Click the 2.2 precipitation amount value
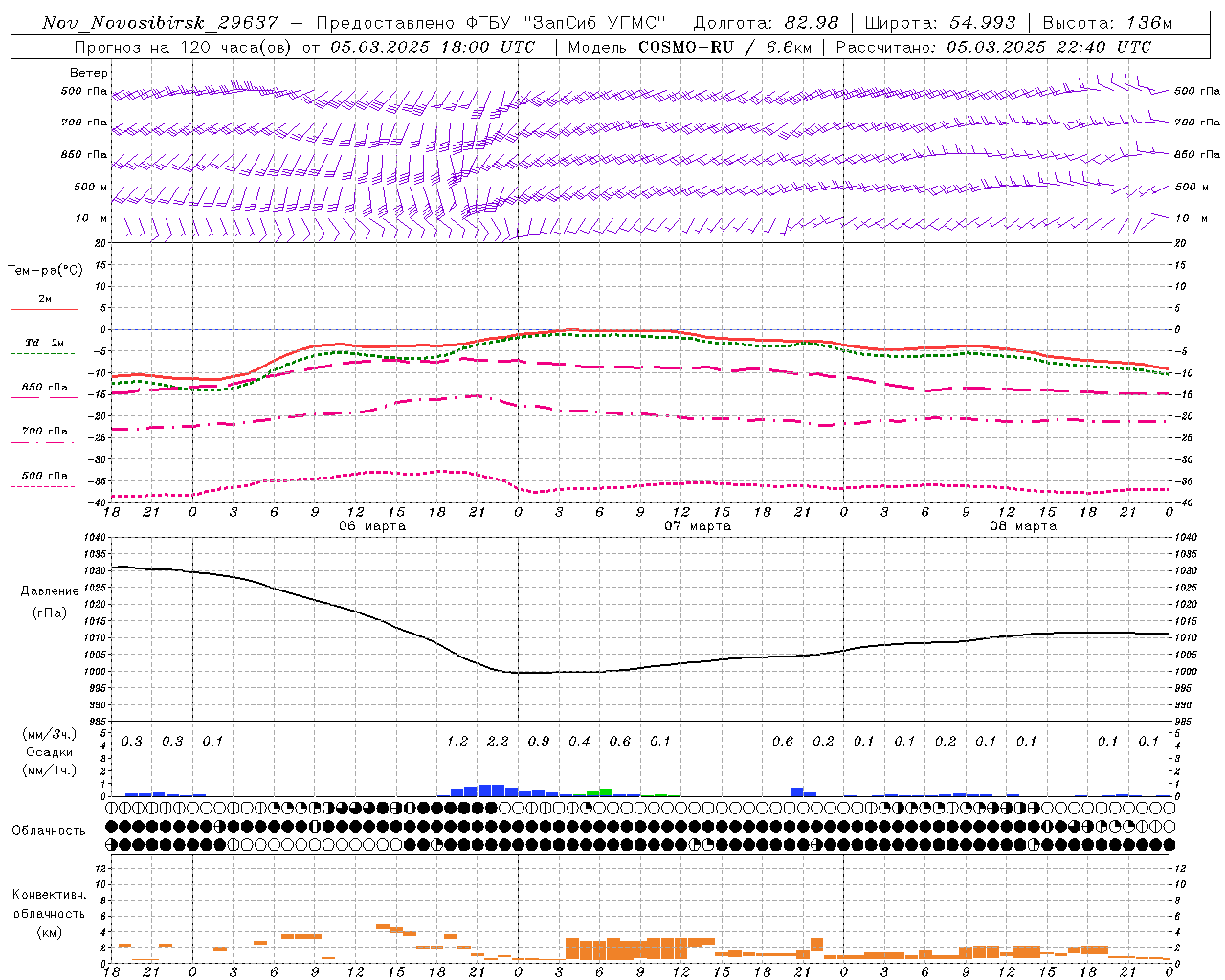Image resolution: width=1225 pixels, height=980 pixels. (498, 742)
